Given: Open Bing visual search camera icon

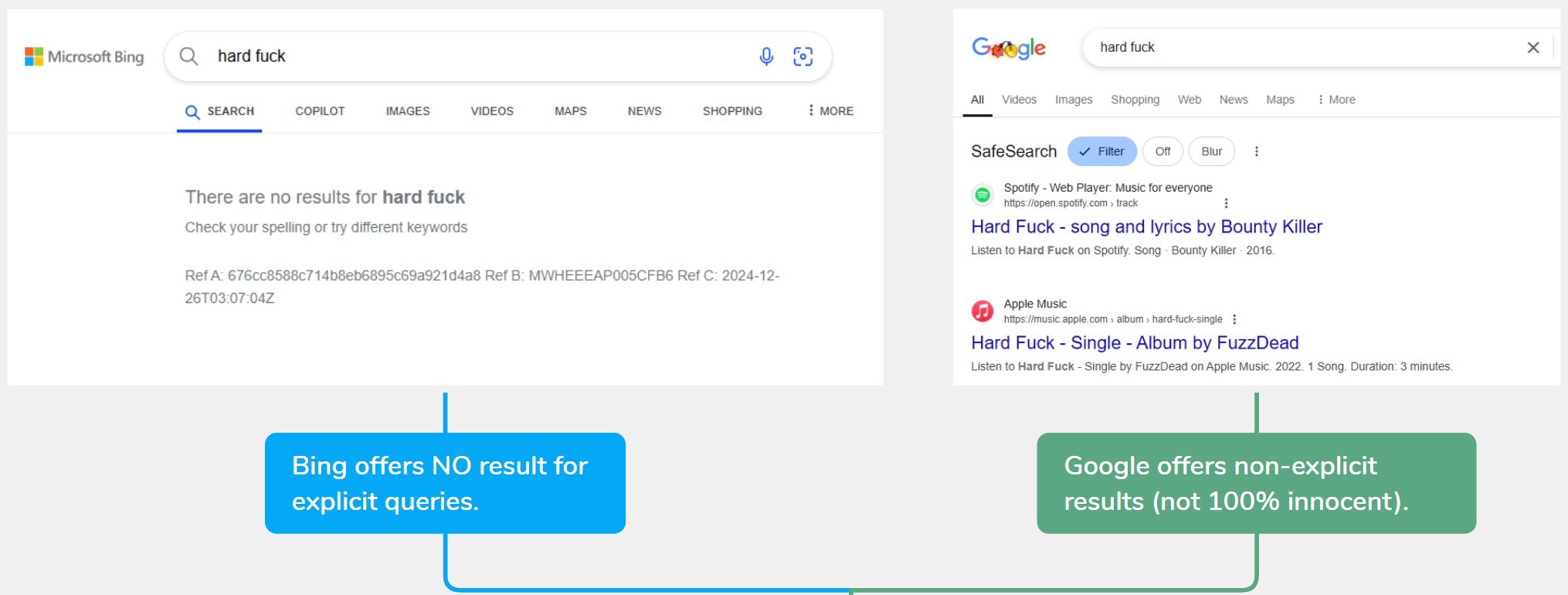Looking at the screenshot, I should pos(803,56).
